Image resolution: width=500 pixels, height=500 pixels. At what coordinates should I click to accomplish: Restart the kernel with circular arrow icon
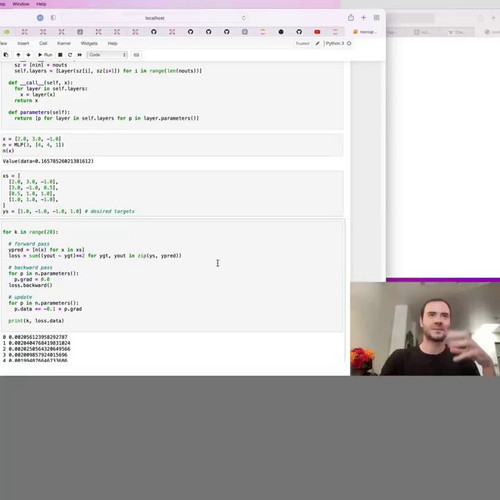pos(70,55)
